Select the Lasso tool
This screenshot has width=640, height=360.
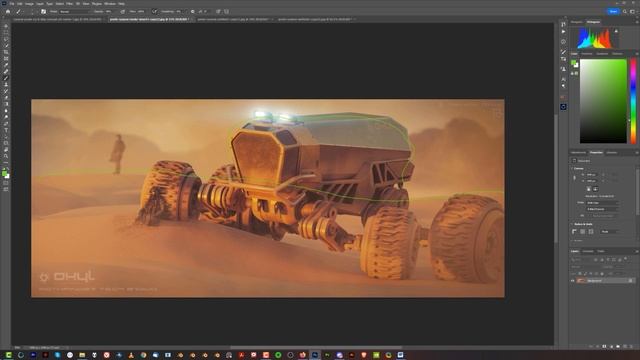(x=6, y=39)
